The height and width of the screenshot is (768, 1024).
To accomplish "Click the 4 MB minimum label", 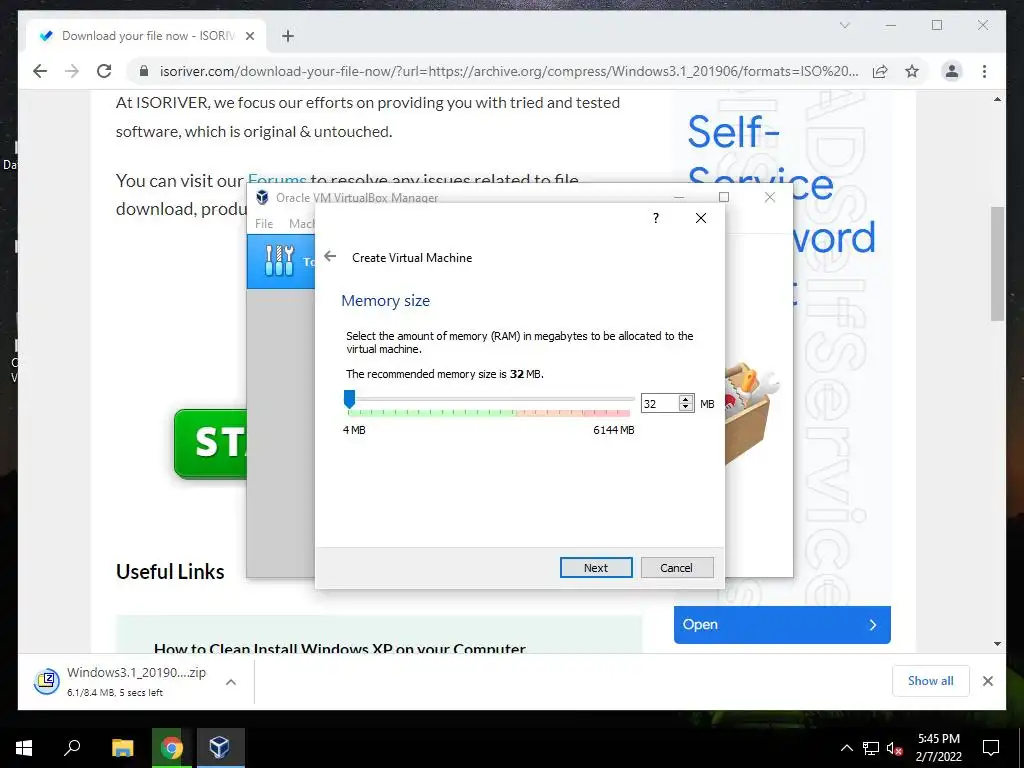I will [354, 430].
